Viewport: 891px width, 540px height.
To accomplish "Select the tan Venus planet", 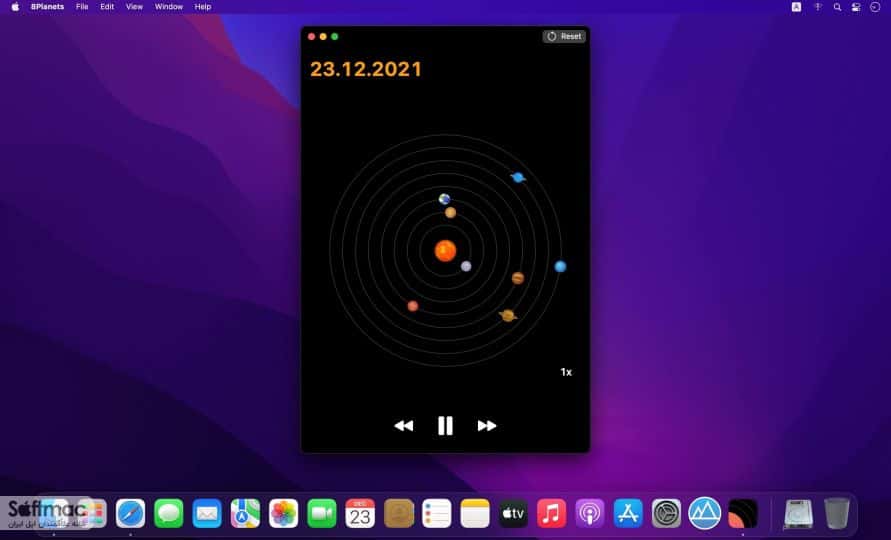I will point(451,213).
